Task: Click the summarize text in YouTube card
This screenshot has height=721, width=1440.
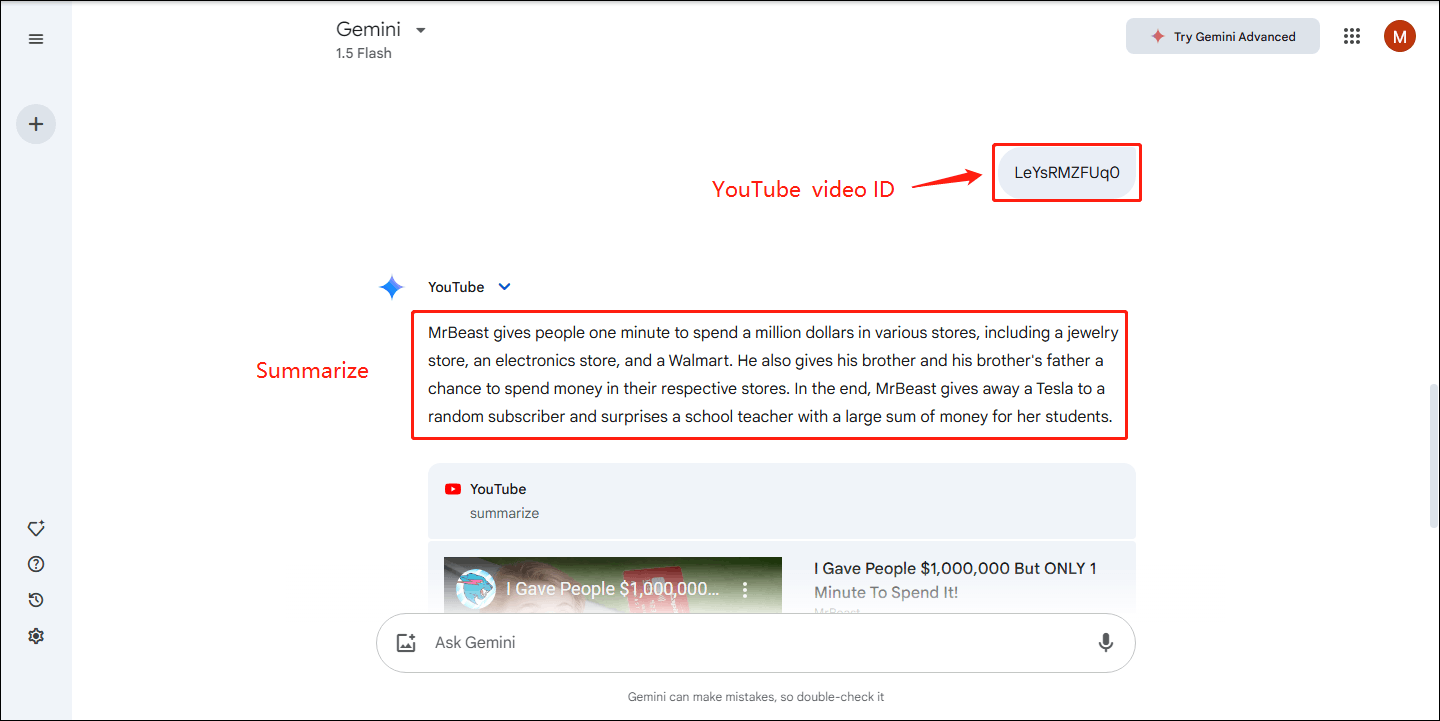Action: coord(504,513)
